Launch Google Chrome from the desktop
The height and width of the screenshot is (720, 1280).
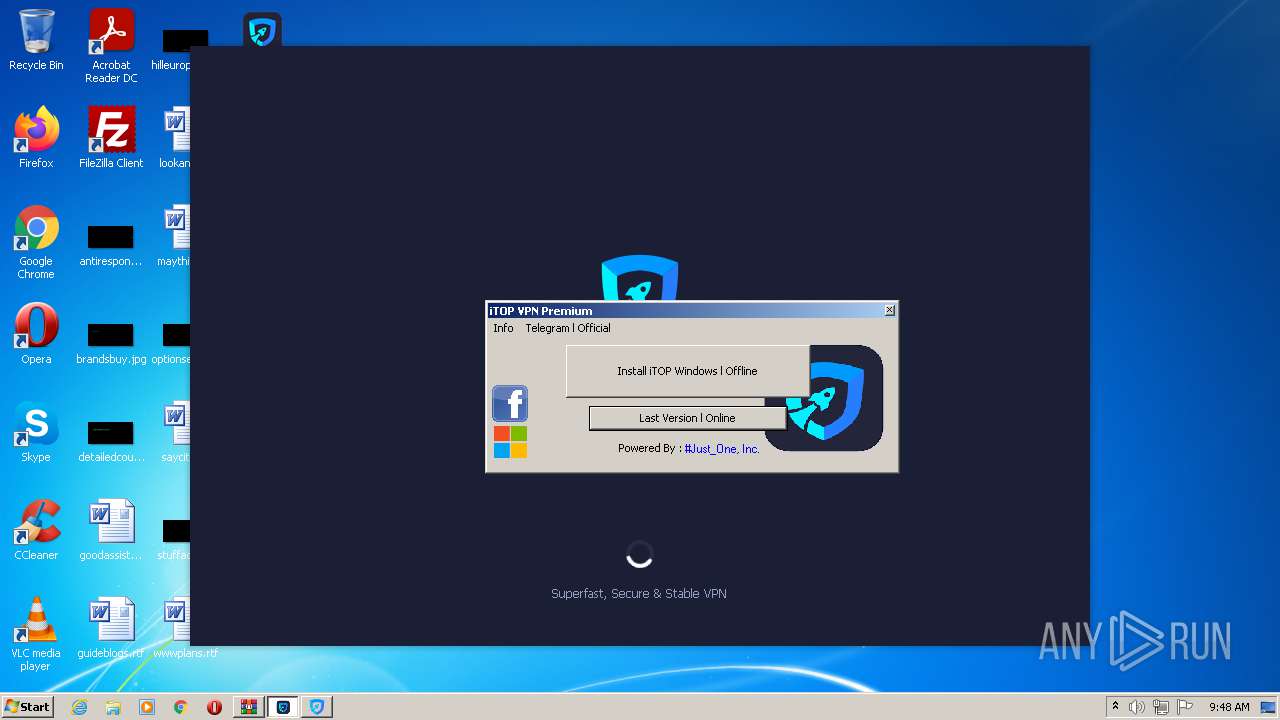point(36,242)
